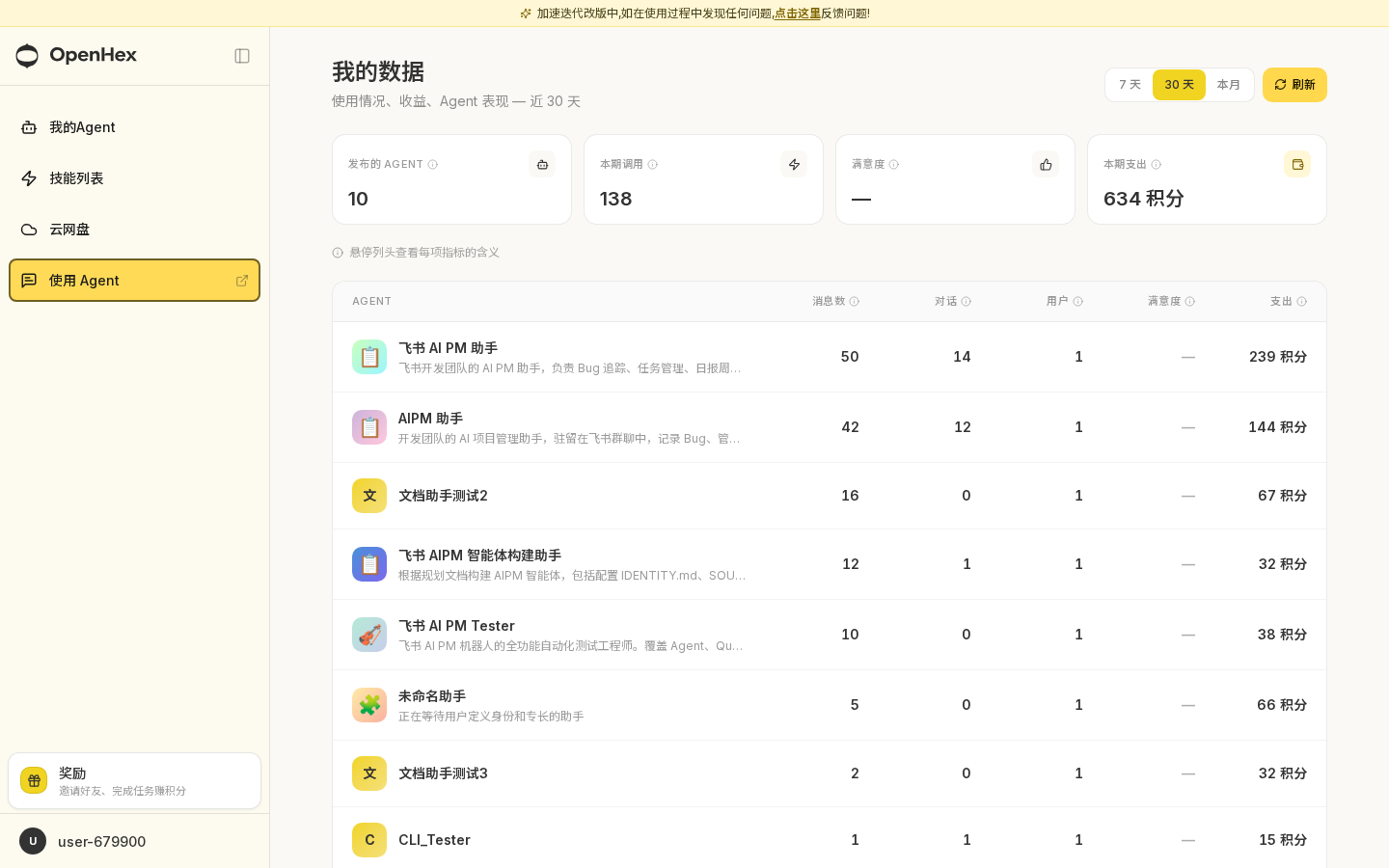The width and height of the screenshot is (1389, 868).
Task: Click the sparkle icon in the top banner
Action: pyautogui.click(x=526, y=14)
